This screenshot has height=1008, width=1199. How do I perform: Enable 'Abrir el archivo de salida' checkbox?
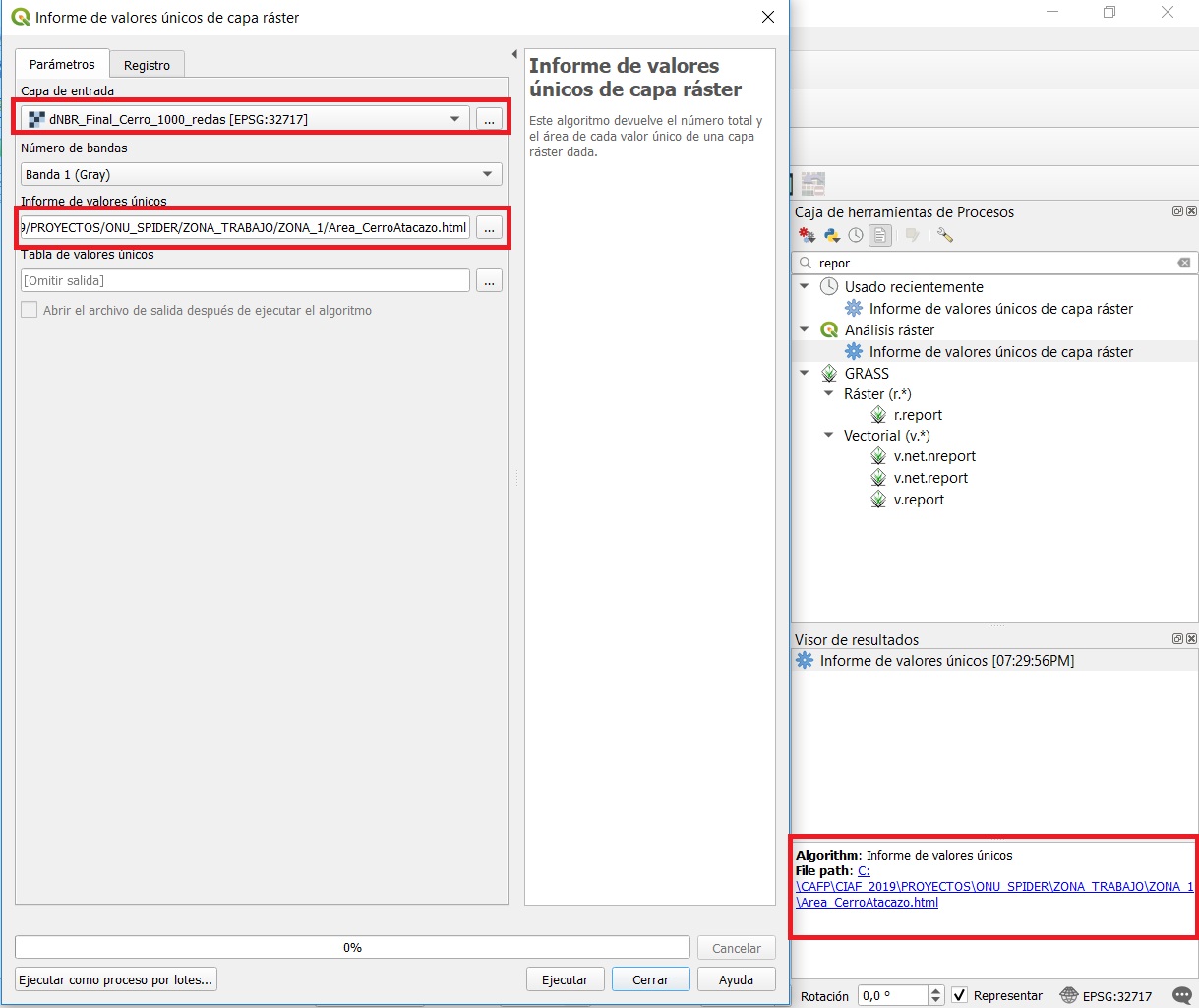coord(30,310)
